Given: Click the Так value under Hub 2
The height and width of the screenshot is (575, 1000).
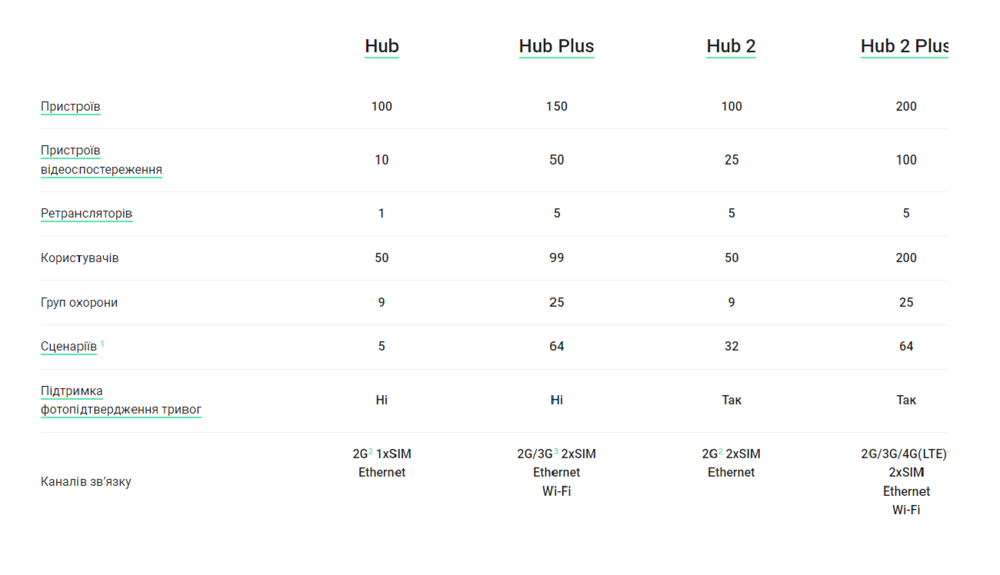Looking at the screenshot, I should [731, 400].
